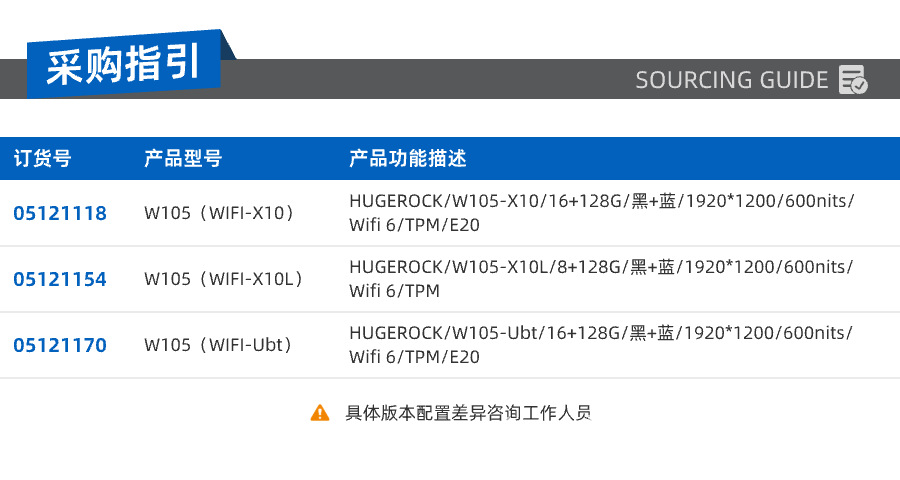The image size is (900, 480).
Task: Click the sourcing guide checklist icon
Action: 853,79
